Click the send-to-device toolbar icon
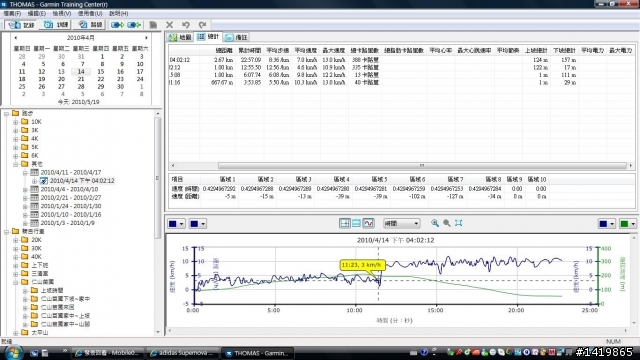This screenshot has width=640, height=360. [x=117, y=25]
